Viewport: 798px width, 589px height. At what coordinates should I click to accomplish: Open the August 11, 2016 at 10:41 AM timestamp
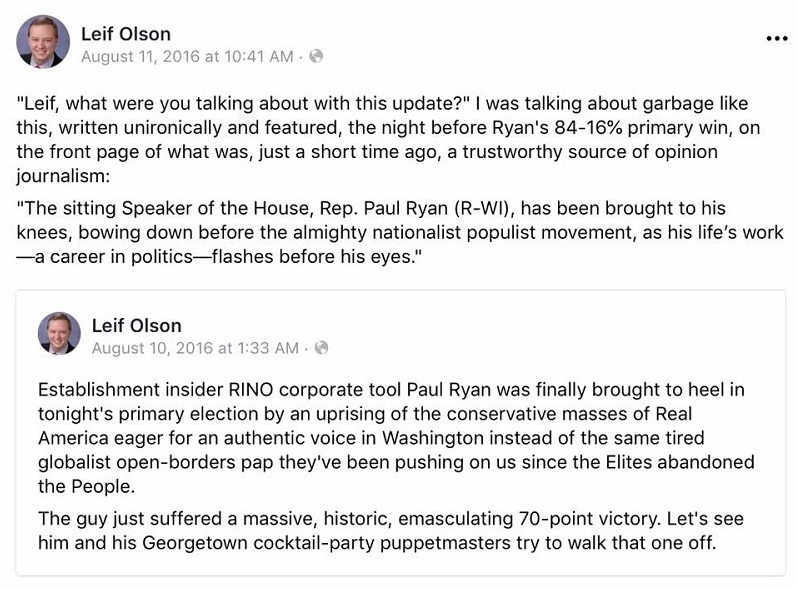click(x=187, y=57)
